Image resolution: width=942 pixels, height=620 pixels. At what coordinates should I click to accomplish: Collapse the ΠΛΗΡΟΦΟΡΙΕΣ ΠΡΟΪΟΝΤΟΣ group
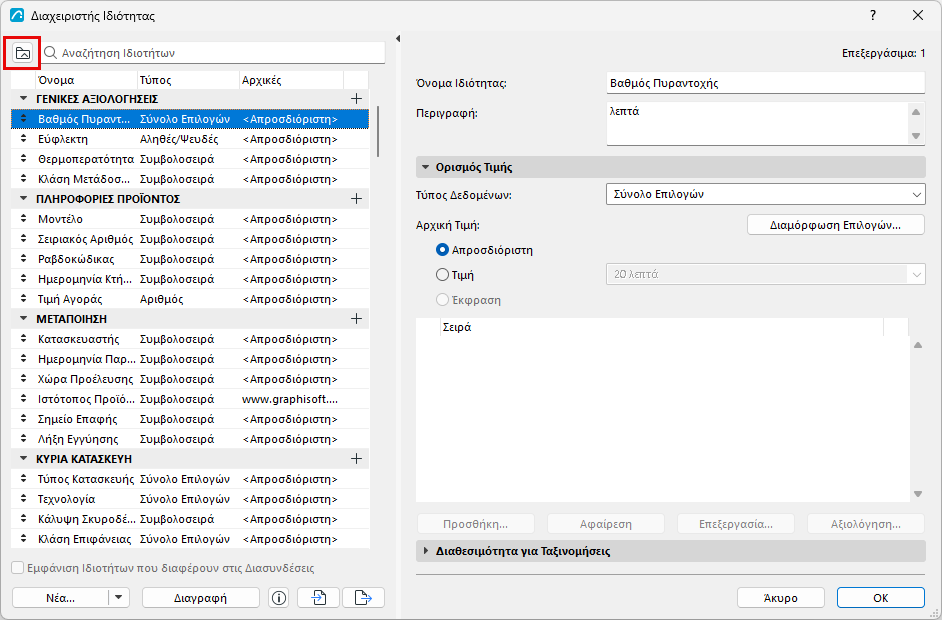pos(23,199)
